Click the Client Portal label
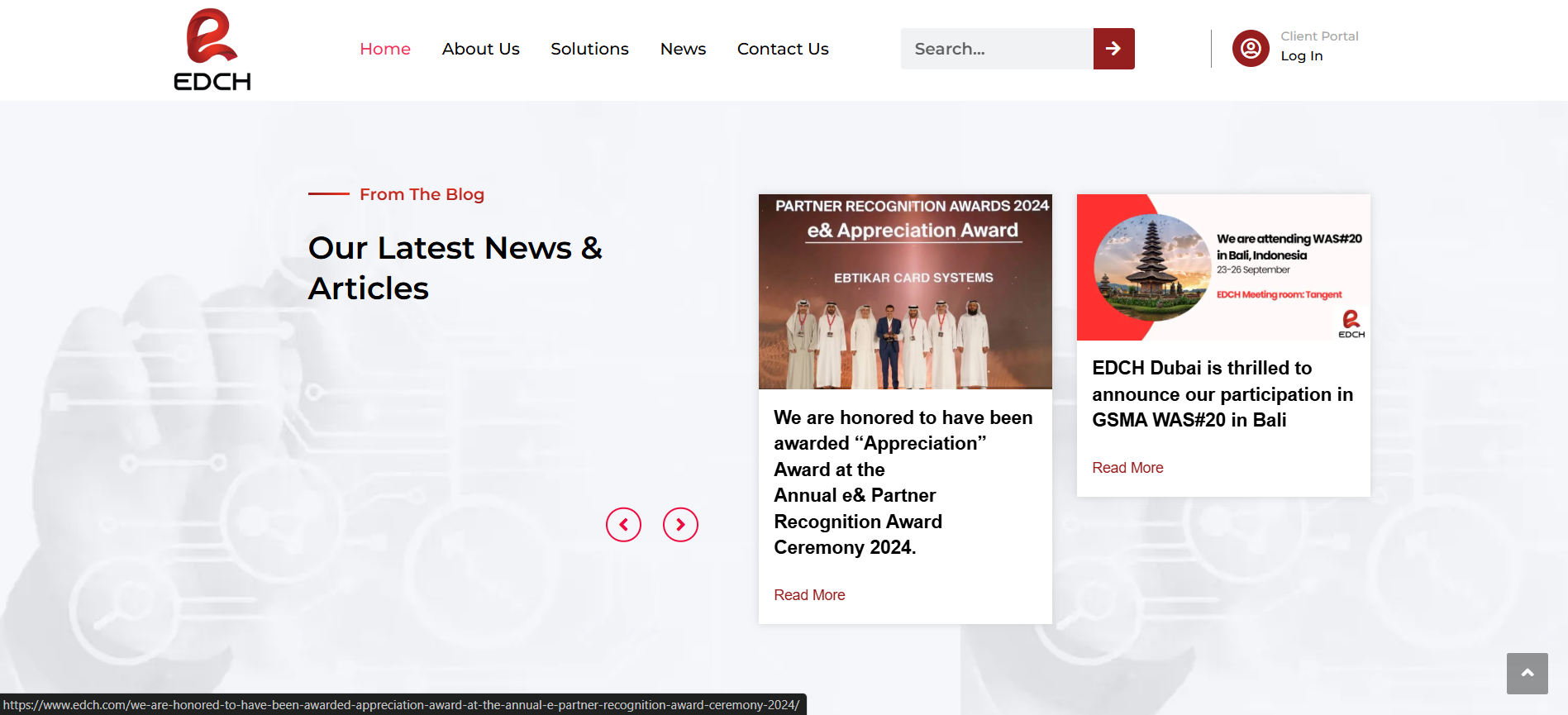The height and width of the screenshot is (715, 1568). click(1319, 36)
